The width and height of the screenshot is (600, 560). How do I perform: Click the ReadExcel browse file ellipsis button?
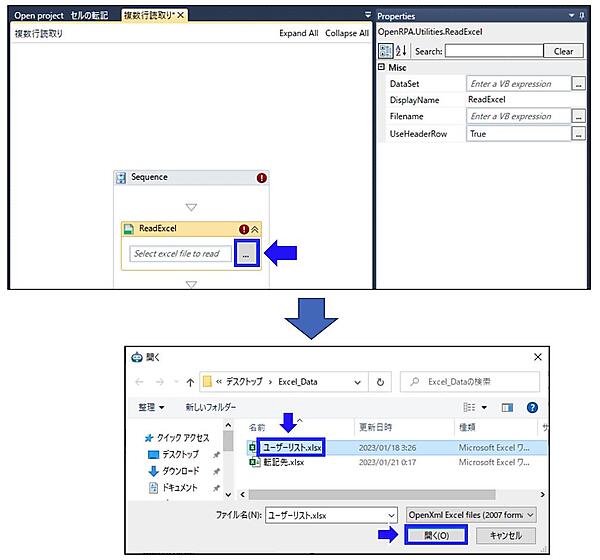point(246,253)
